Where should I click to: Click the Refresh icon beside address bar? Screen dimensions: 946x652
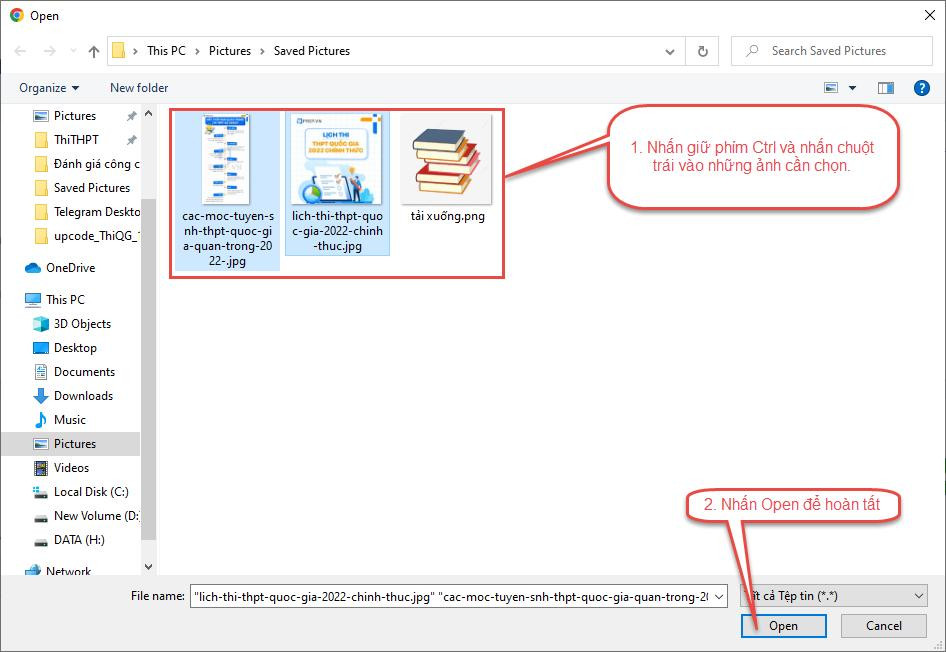point(702,51)
